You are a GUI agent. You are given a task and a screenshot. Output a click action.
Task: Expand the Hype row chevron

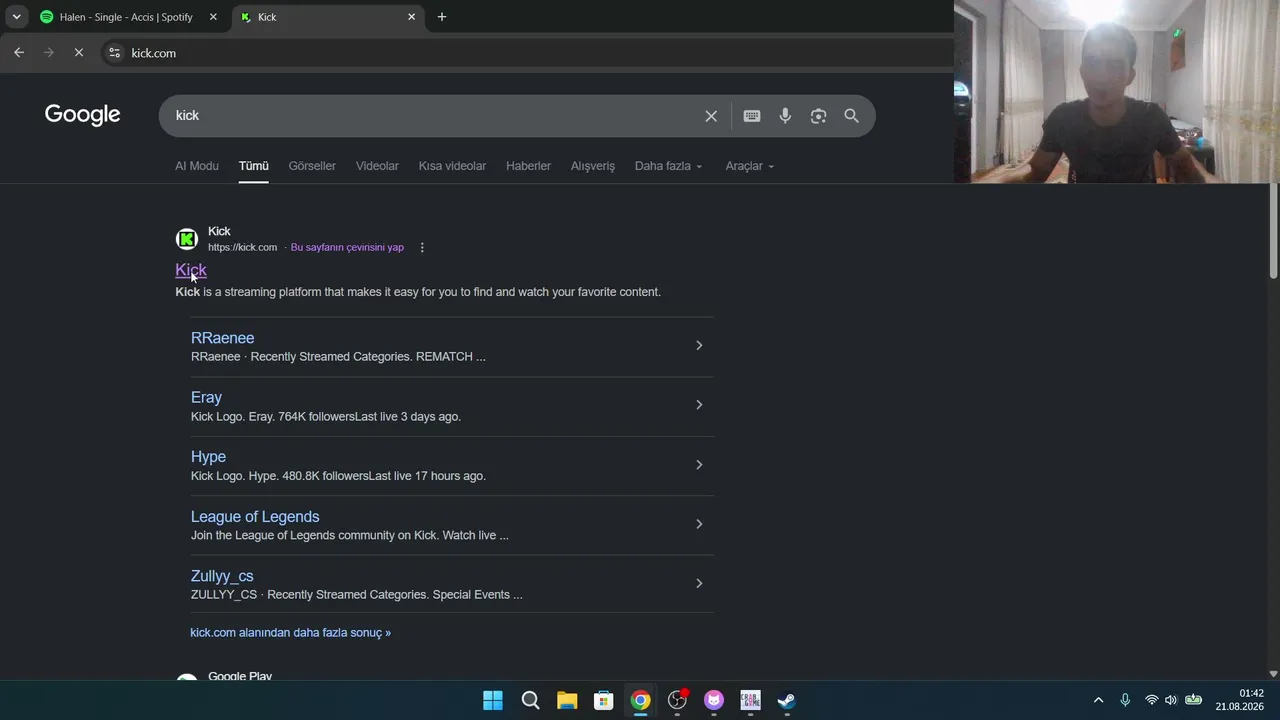[699, 465]
